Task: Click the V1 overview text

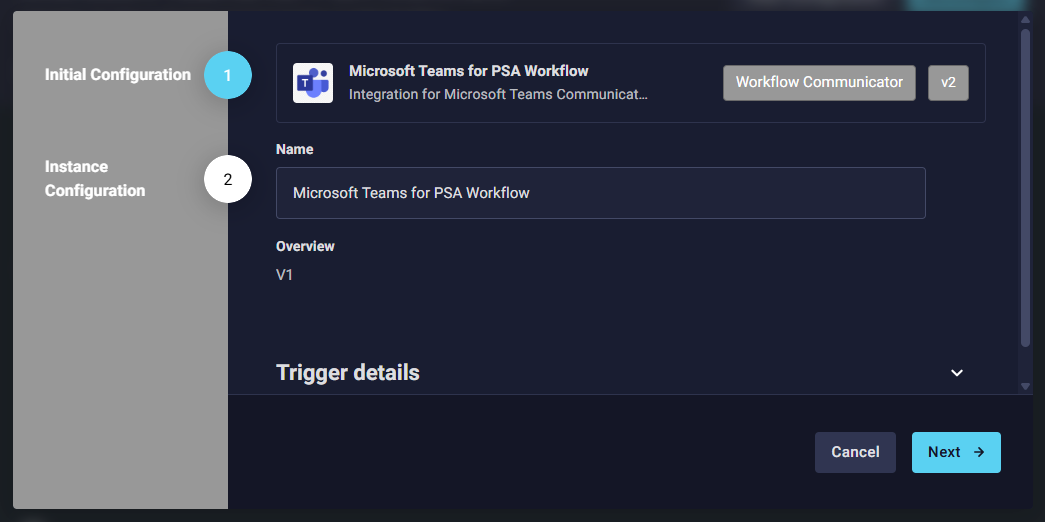Action: tap(285, 275)
